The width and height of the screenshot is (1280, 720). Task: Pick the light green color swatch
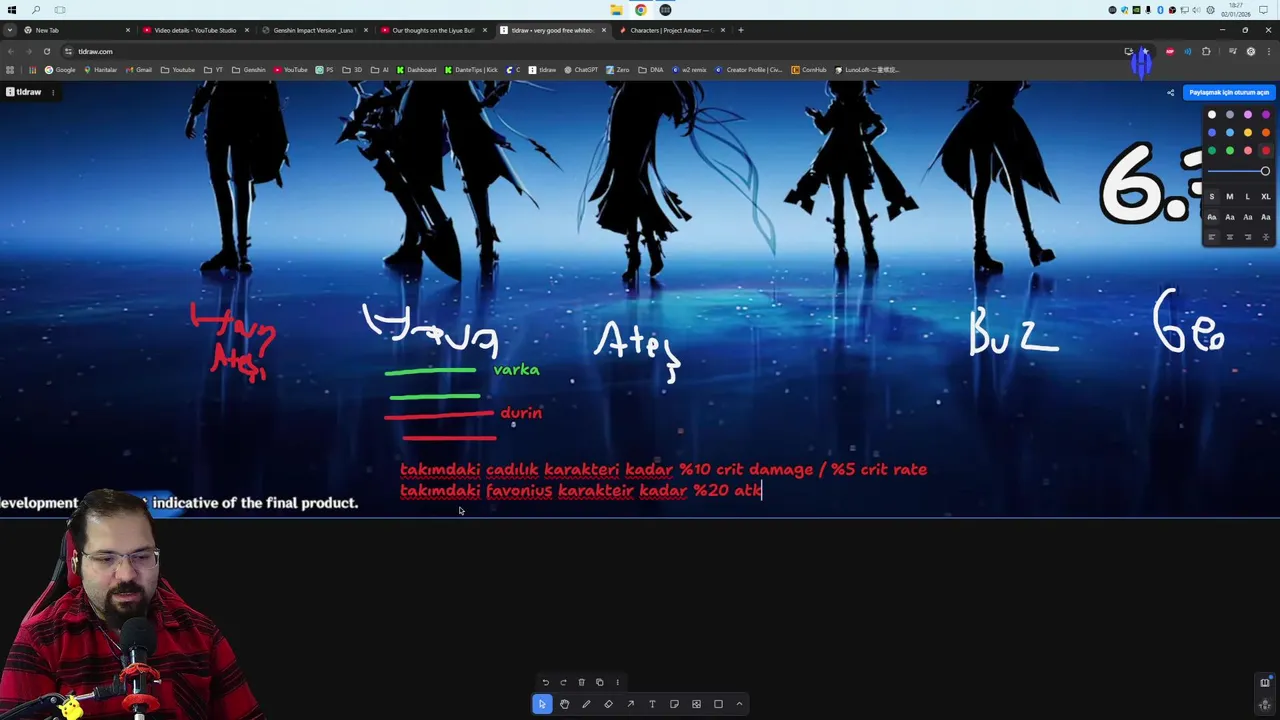pos(1230,151)
